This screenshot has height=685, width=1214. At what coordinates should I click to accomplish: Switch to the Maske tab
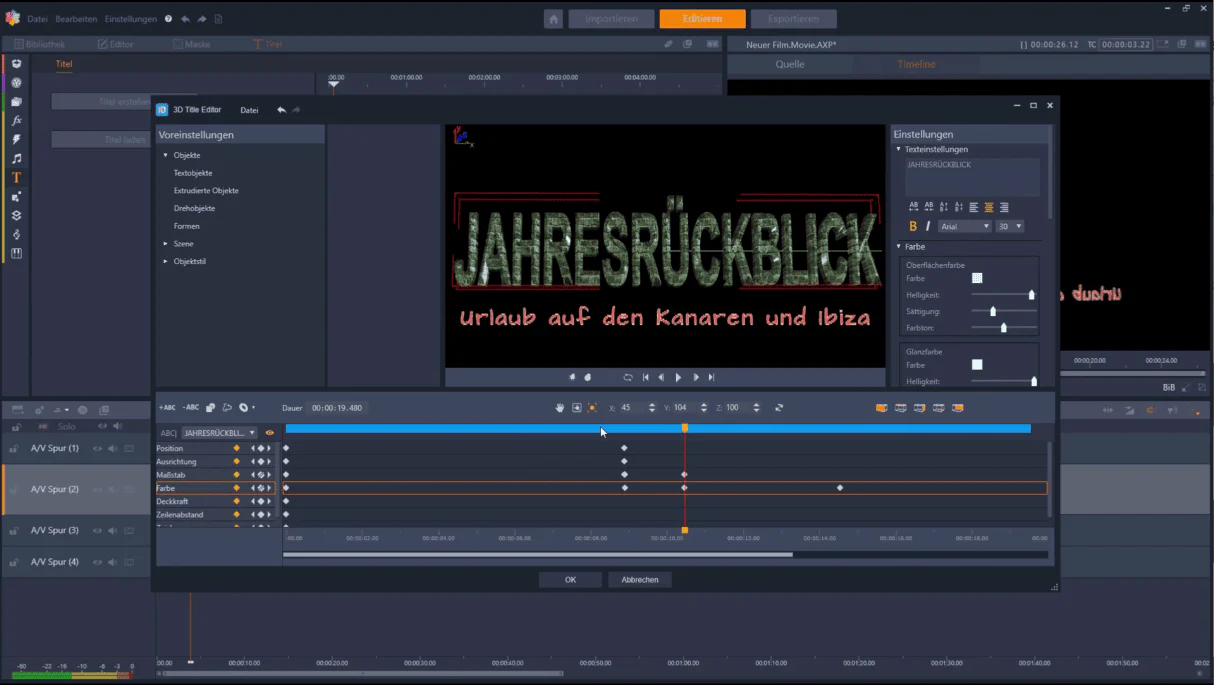[x=192, y=44]
